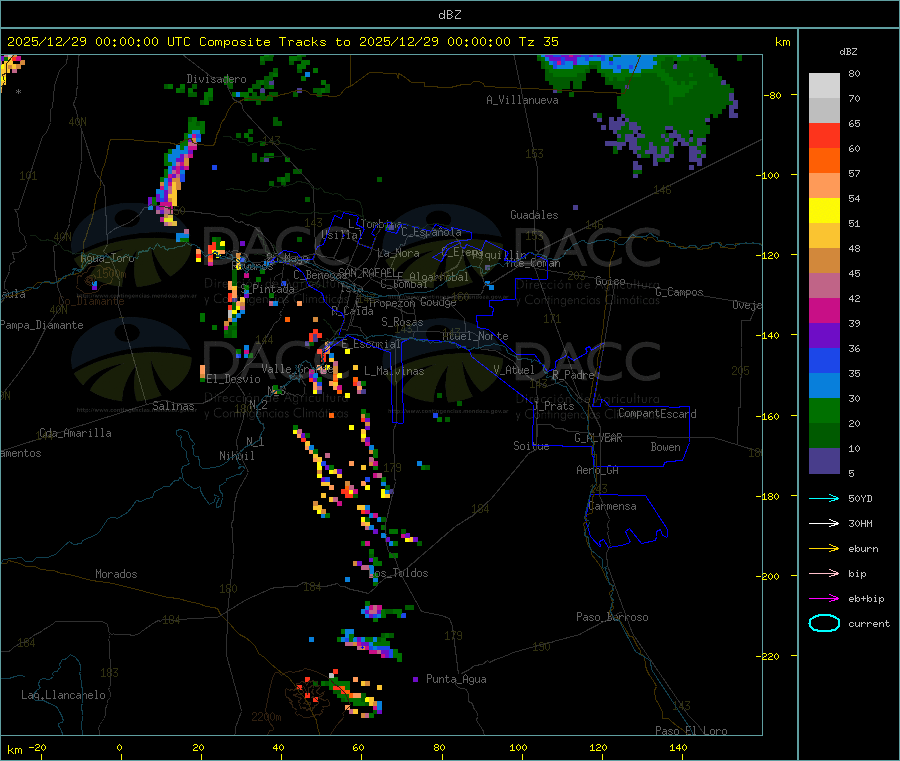
Task: Click the 50YD cyan arrow legend icon
Action: pyautogui.click(x=824, y=498)
